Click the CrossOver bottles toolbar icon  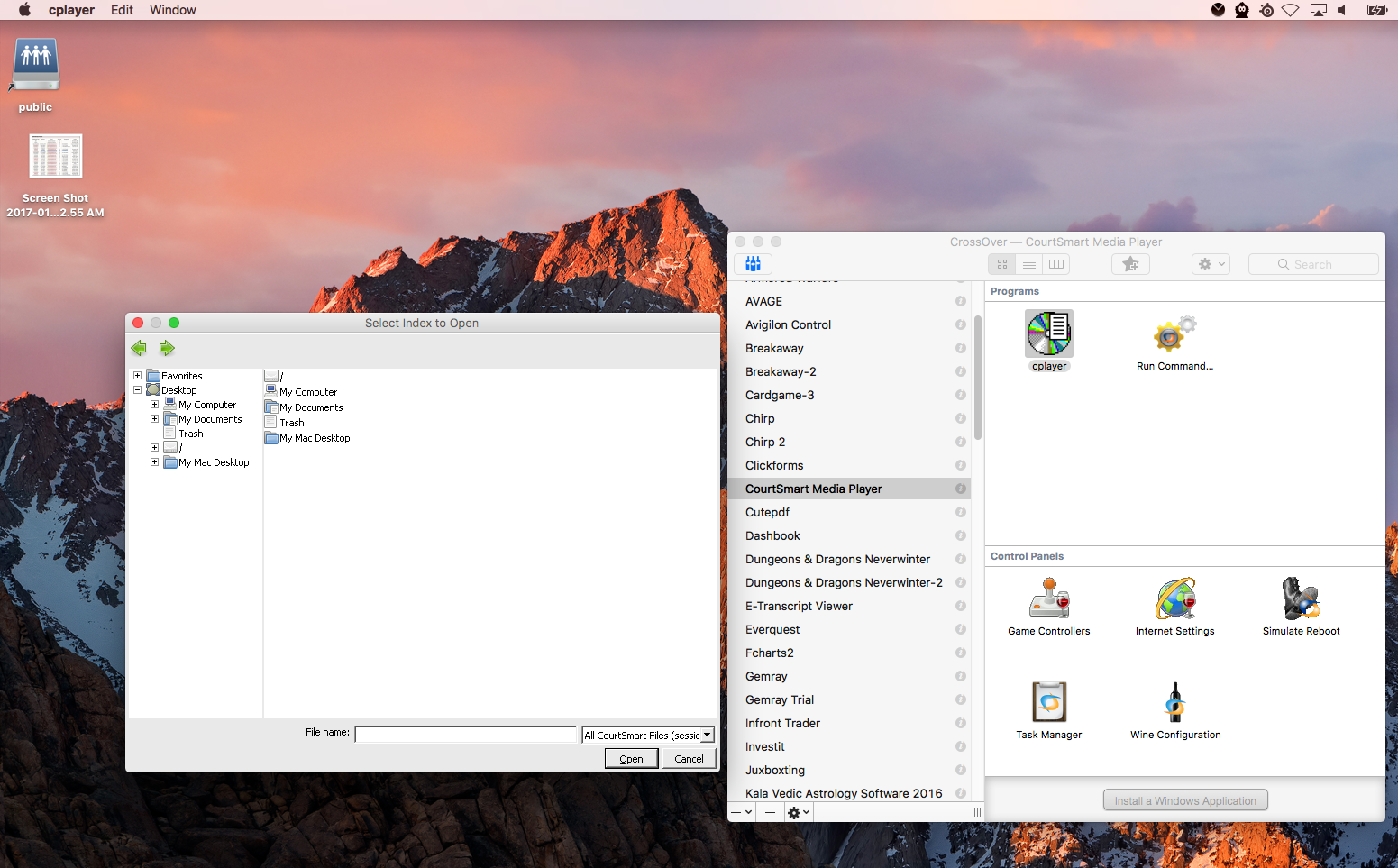click(x=754, y=264)
